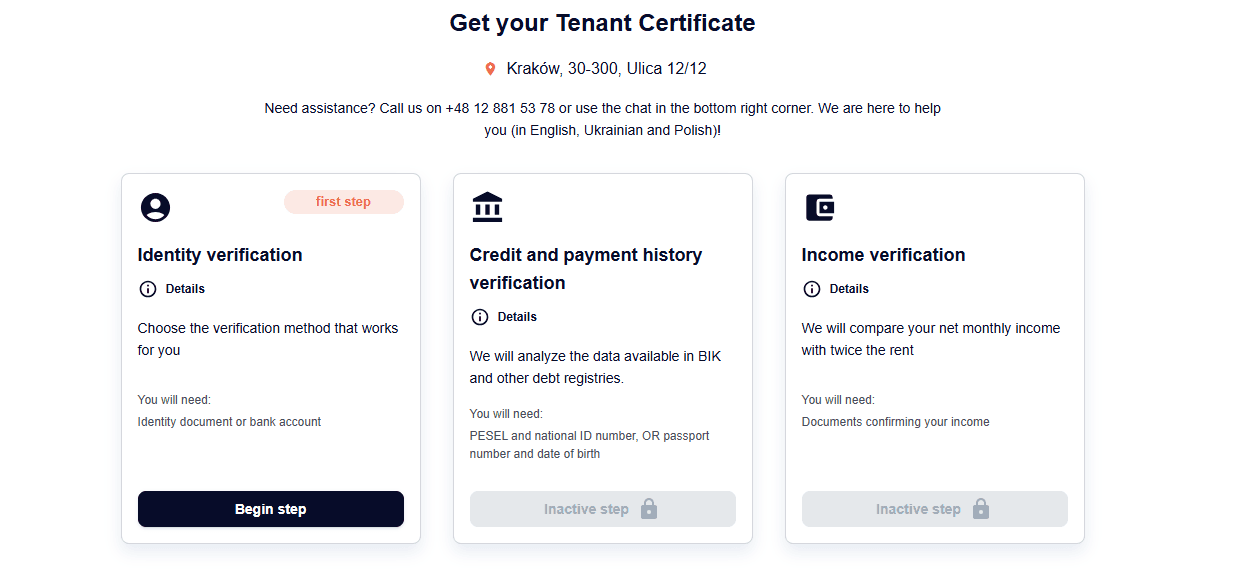Click the bank building icon
This screenshot has height=582, width=1258.
487,207
